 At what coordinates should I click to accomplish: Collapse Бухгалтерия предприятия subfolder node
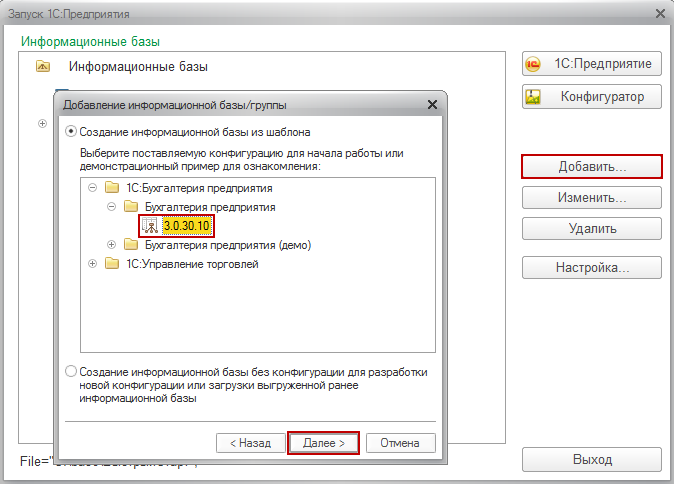pyautogui.click(x=111, y=207)
